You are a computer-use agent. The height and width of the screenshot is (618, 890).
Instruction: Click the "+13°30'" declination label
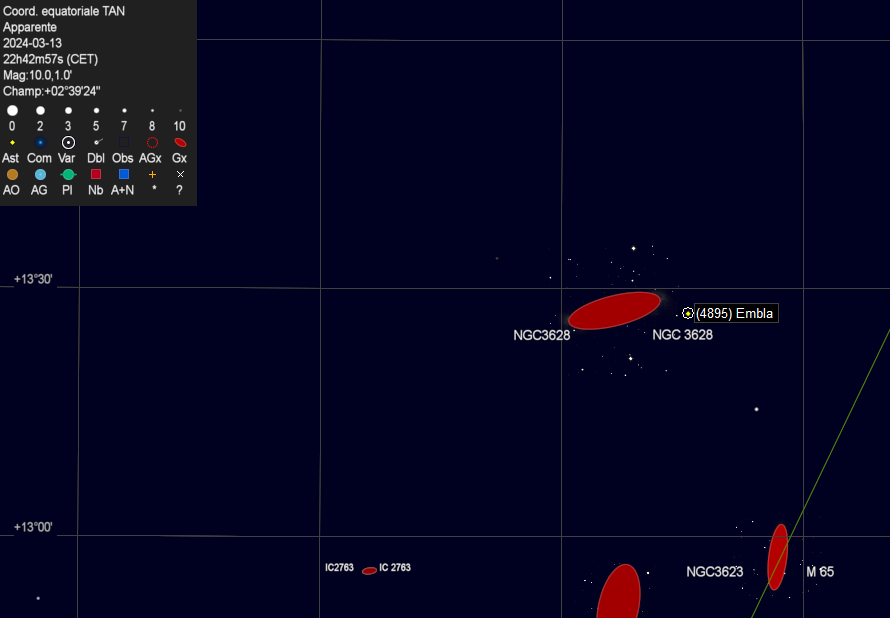pos(33,279)
